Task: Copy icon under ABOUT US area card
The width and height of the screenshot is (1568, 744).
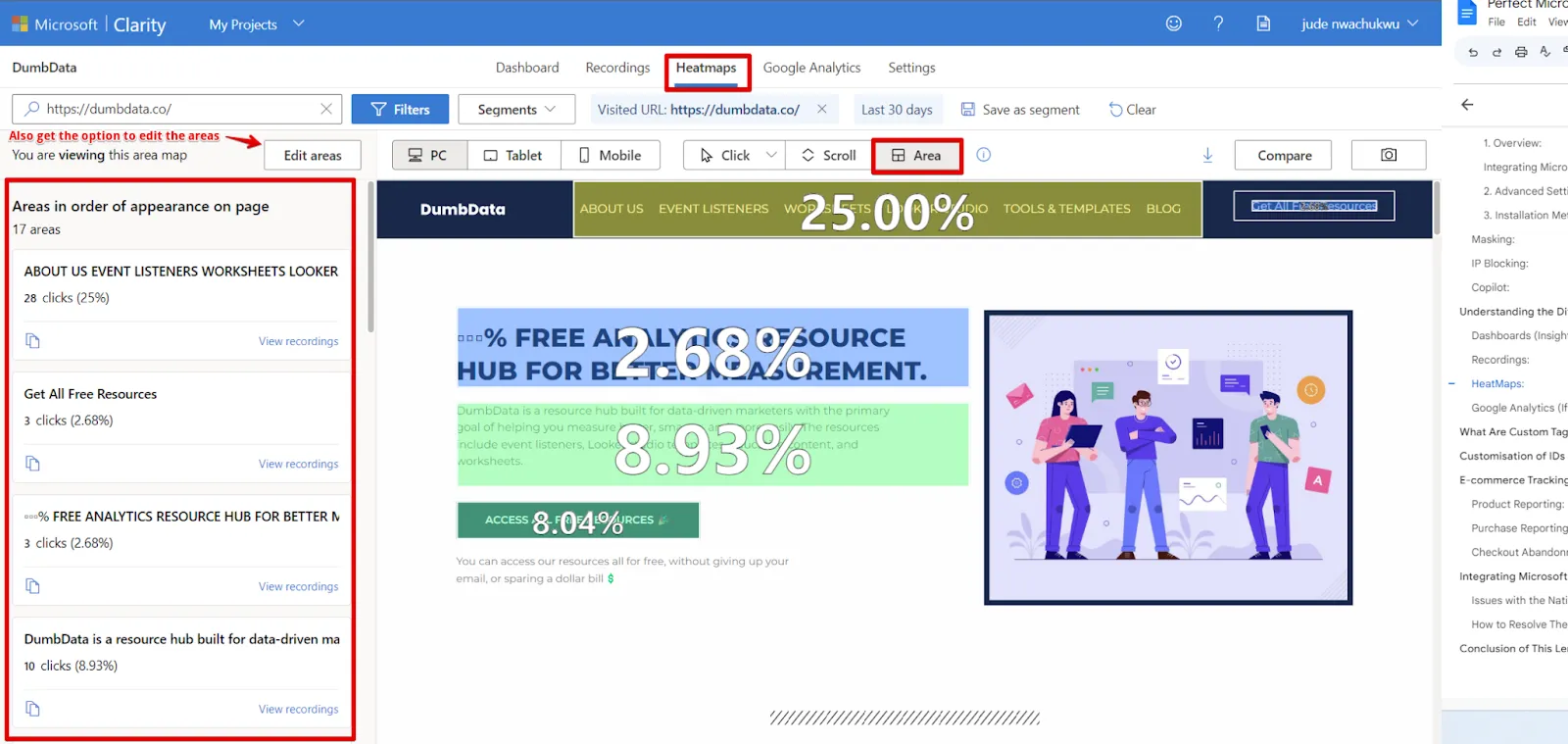Action: tap(32, 341)
